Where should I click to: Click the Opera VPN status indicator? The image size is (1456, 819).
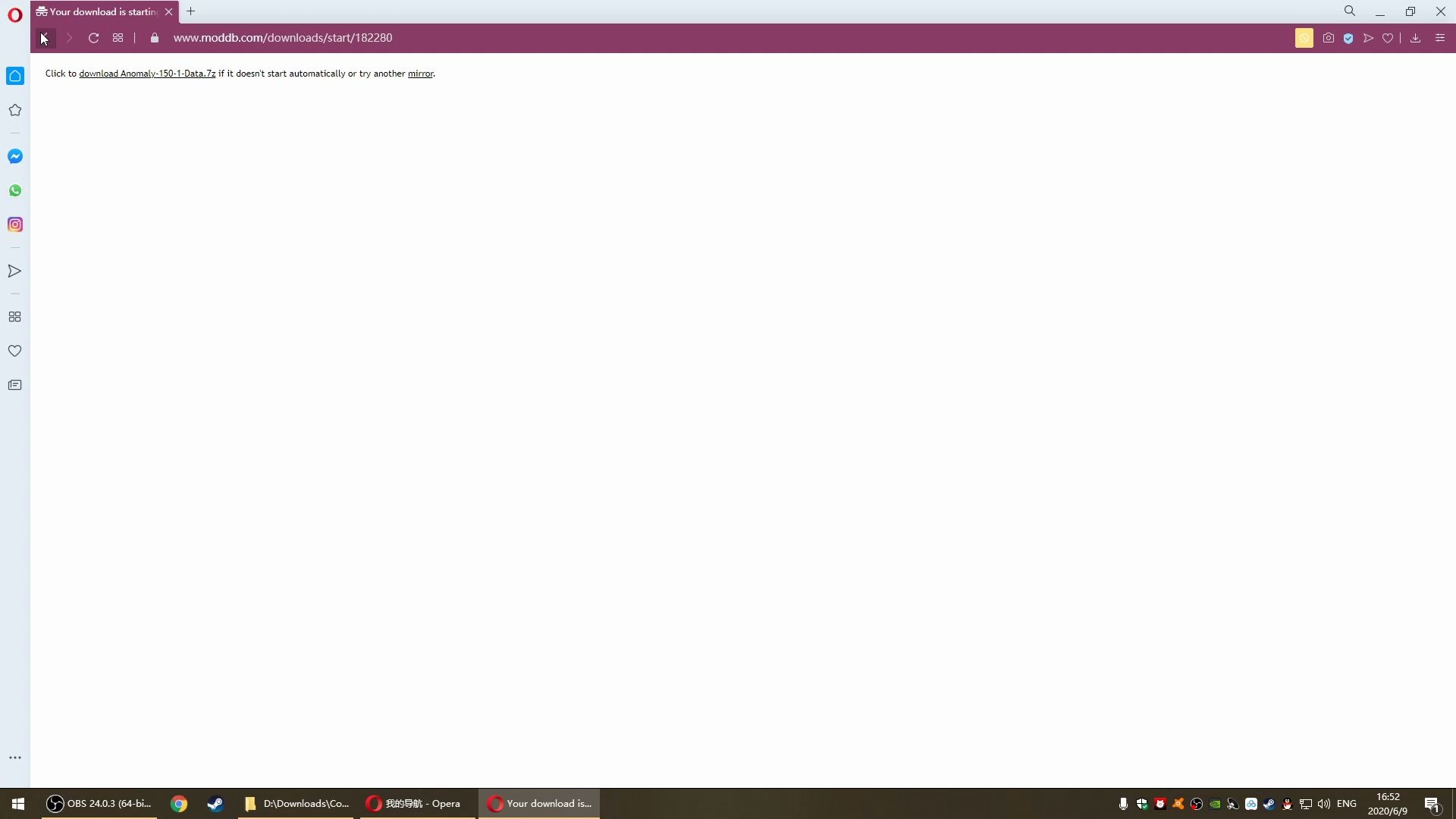point(1348,38)
